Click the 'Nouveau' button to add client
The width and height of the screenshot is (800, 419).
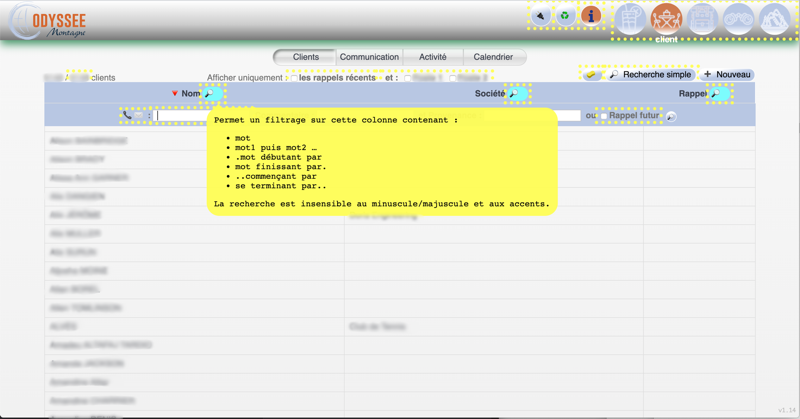(x=727, y=75)
